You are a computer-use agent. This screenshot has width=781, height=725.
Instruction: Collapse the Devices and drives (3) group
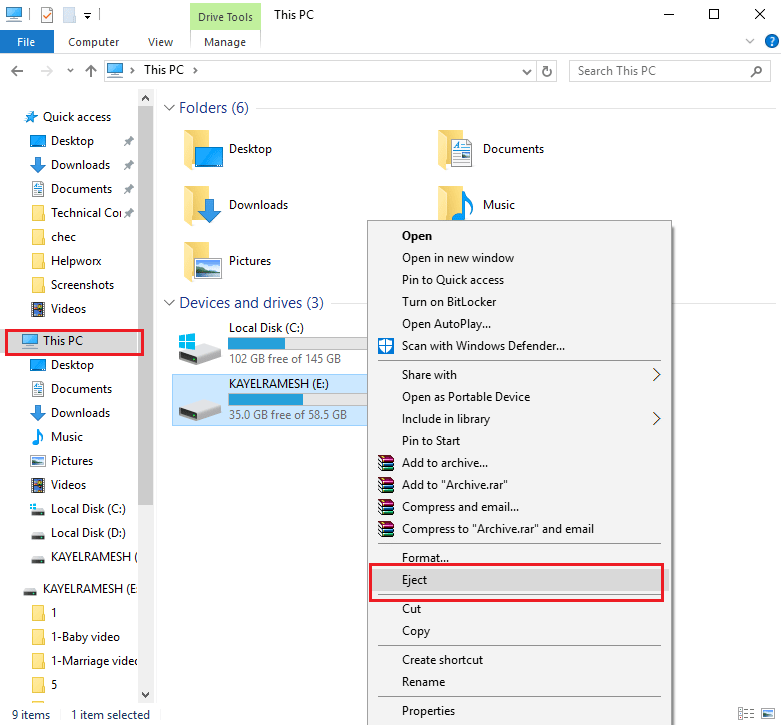(169, 303)
